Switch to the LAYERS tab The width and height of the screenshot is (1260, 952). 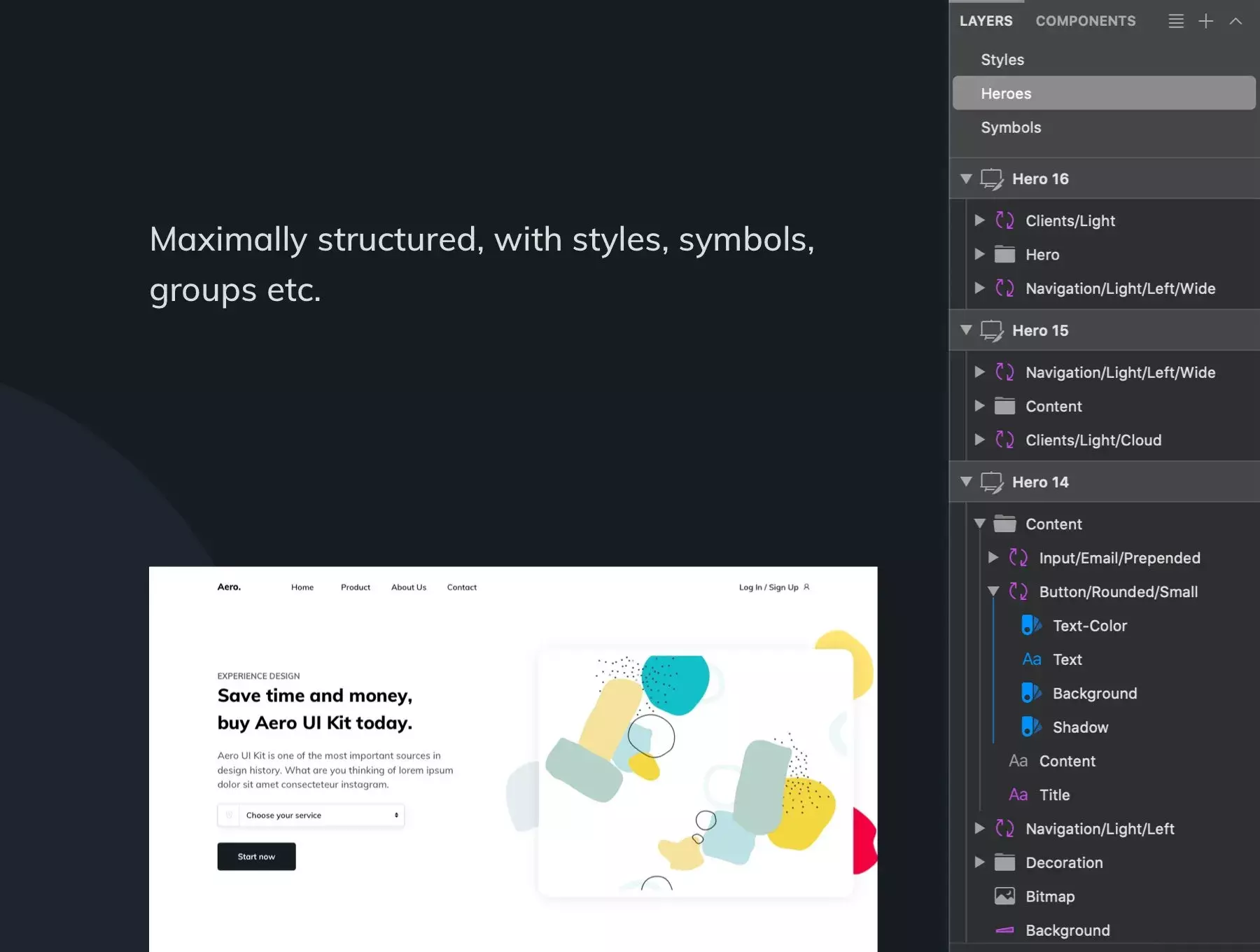986,21
